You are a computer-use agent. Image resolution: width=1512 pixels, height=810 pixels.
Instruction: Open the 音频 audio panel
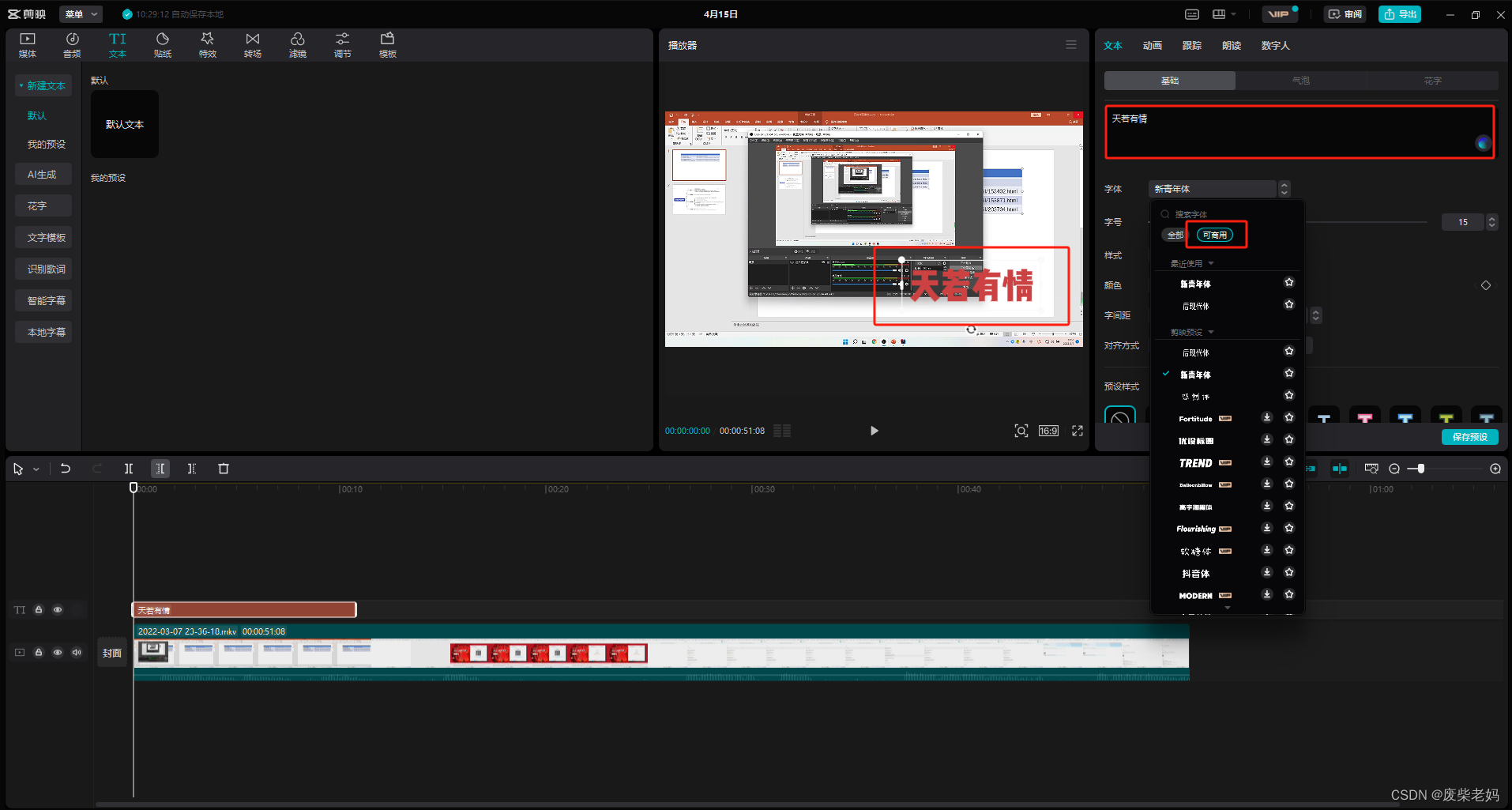coord(72,45)
